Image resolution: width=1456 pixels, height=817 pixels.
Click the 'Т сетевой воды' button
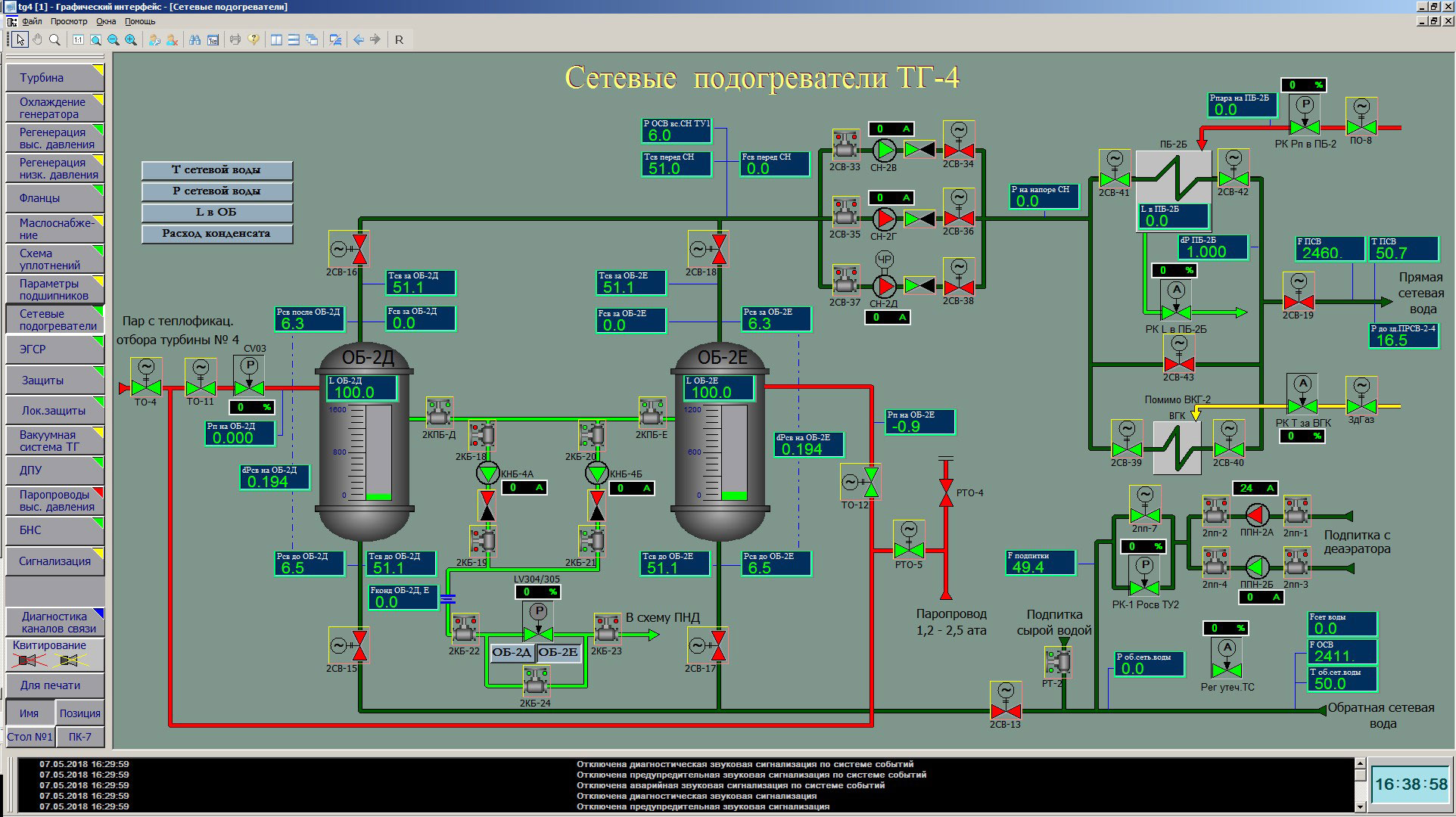point(216,170)
